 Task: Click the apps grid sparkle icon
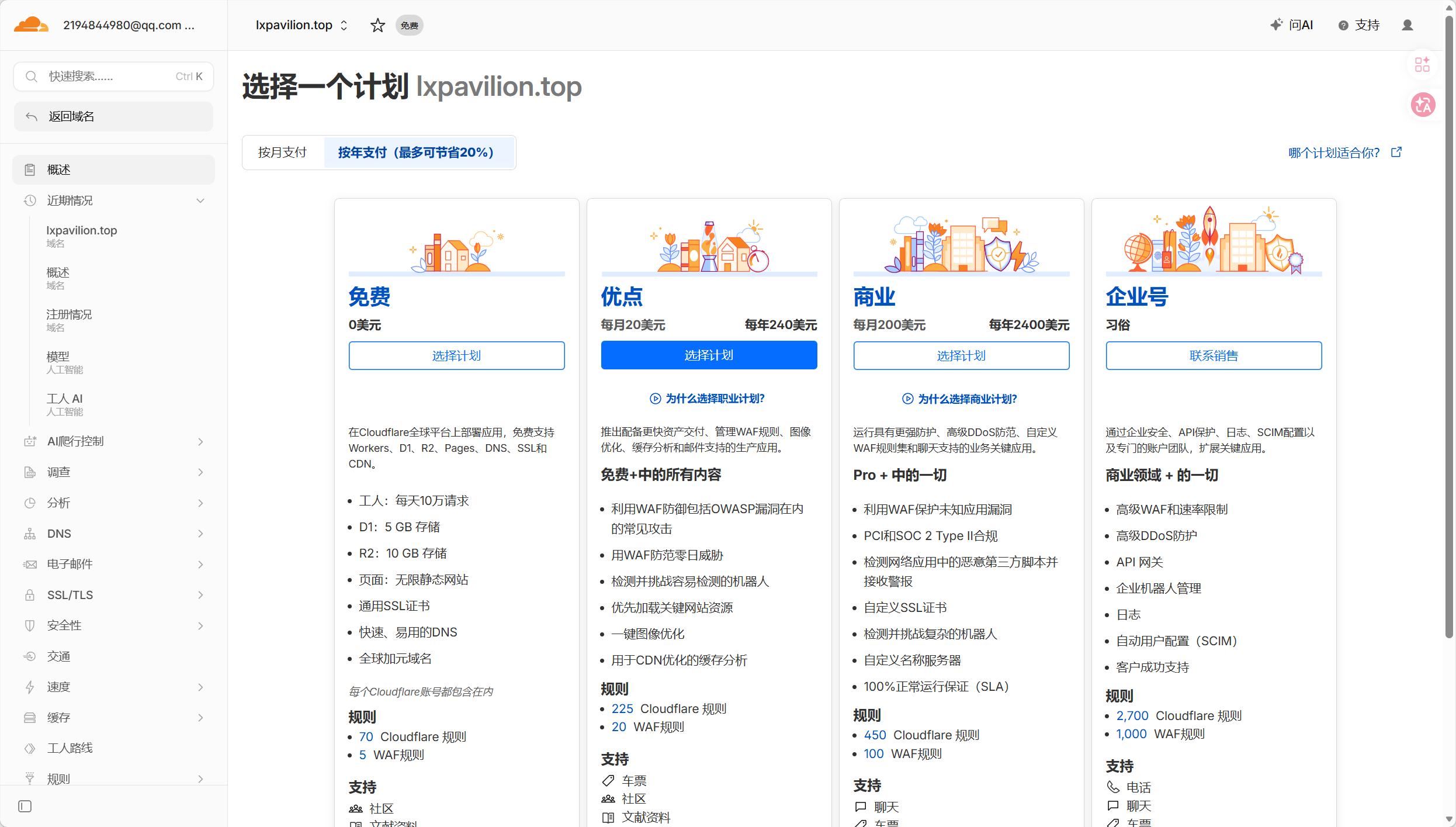pyautogui.click(x=1422, y=64)
